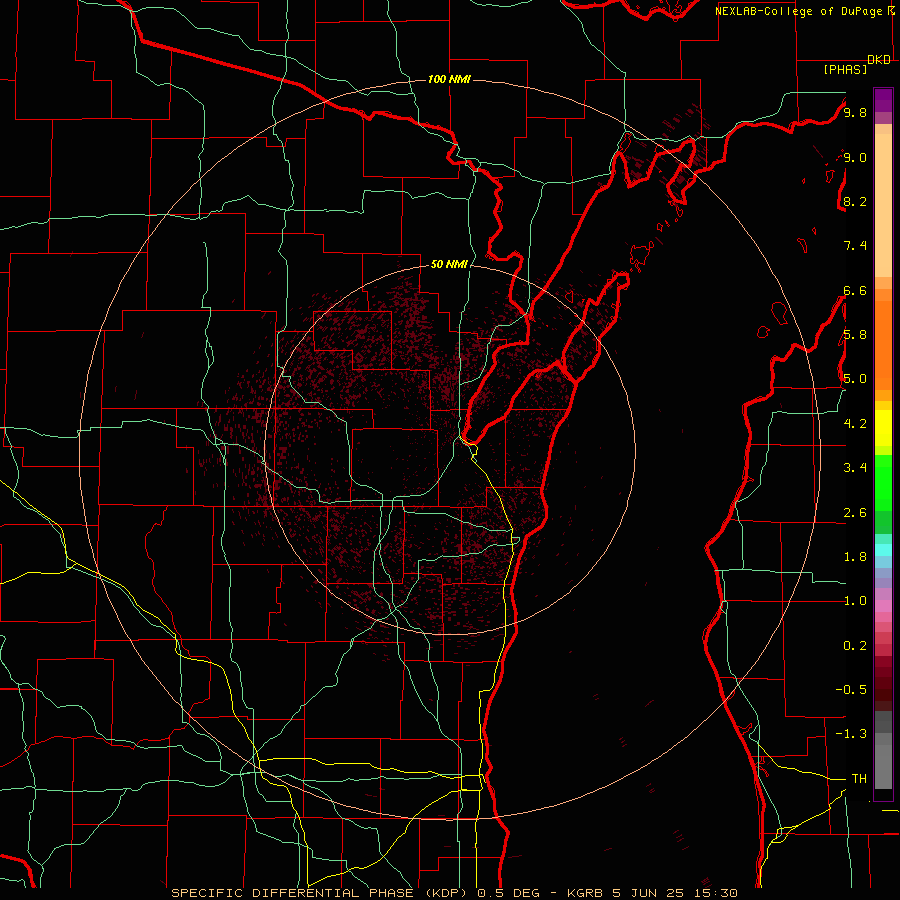
Task: Click the 8.2 scale value
Action: pyautogui.click(x=855, y=202)
